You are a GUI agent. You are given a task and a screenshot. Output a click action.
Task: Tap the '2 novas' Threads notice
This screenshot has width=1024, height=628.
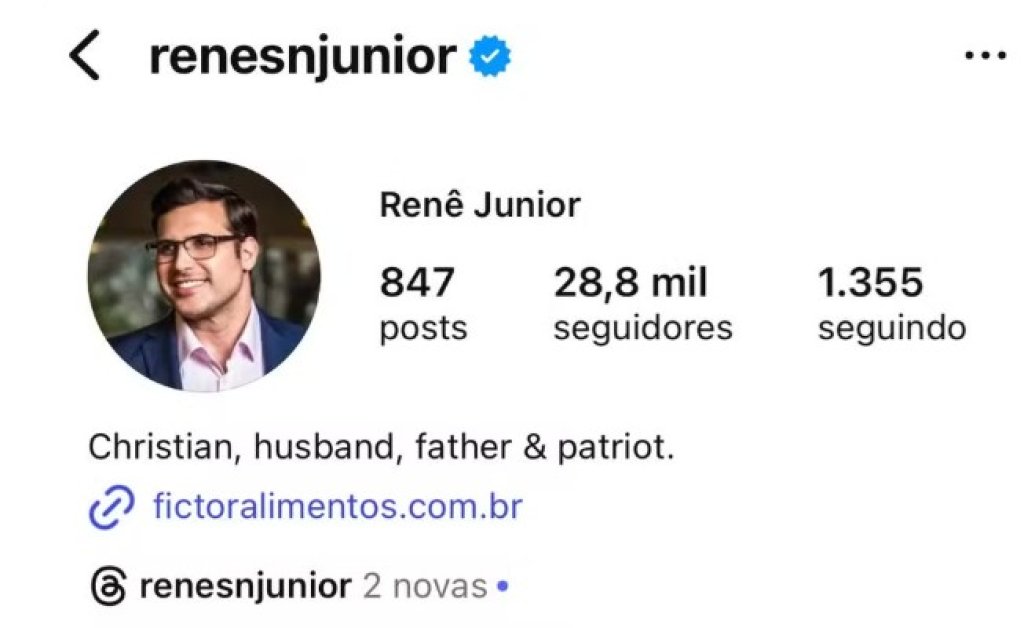425,586
